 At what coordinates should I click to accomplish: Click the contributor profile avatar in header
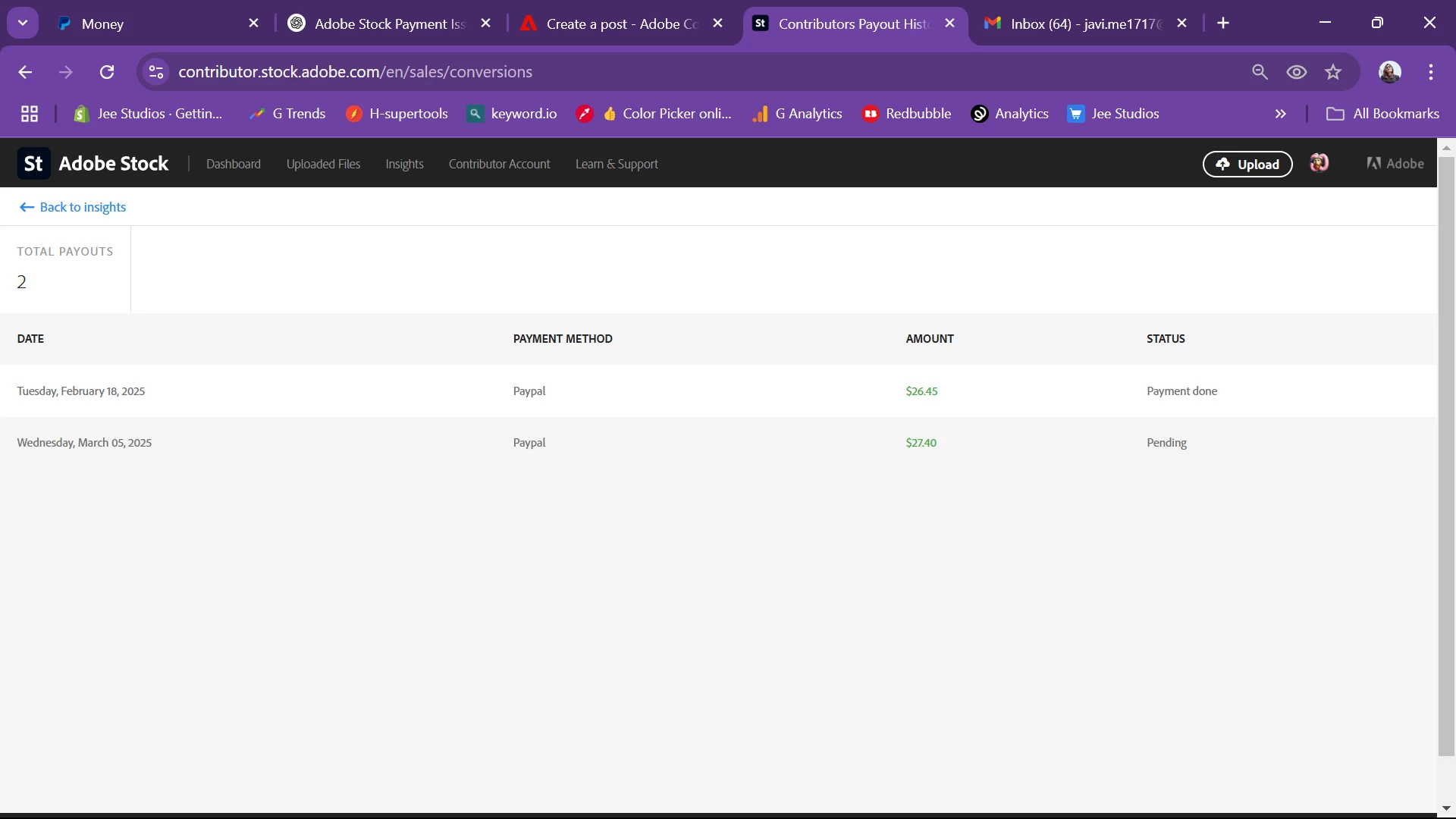1319,163
